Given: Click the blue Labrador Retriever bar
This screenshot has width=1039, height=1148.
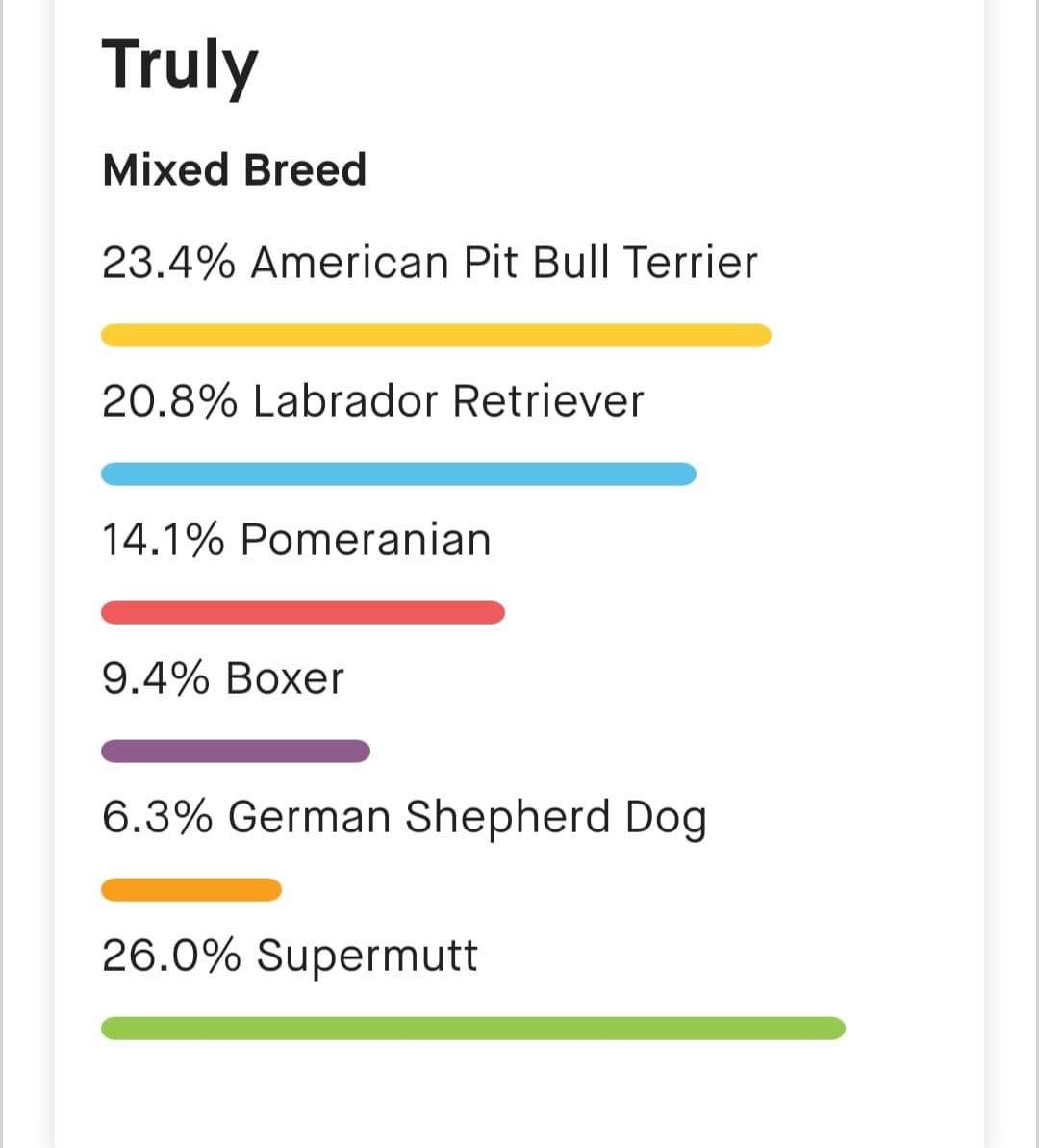Looking at the screenshot, I should [398, 473].
